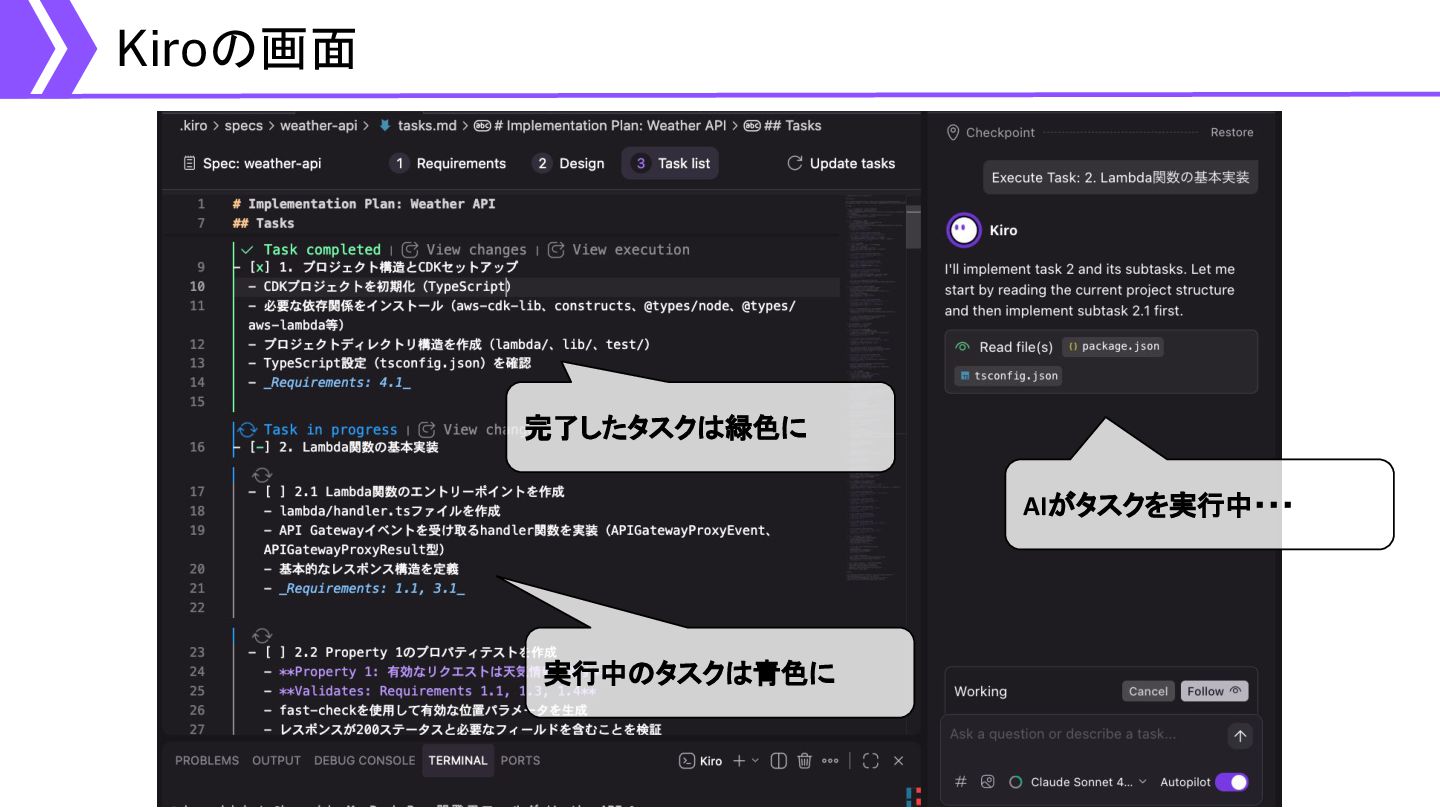Open new terminal dropdown chevron
Image resolution: width=1440 pixels, height=810 pixels.
(x=755, y=761)
